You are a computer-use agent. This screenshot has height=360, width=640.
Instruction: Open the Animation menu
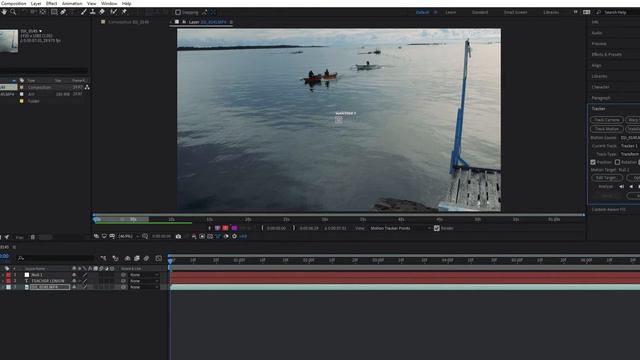(72, 3)
